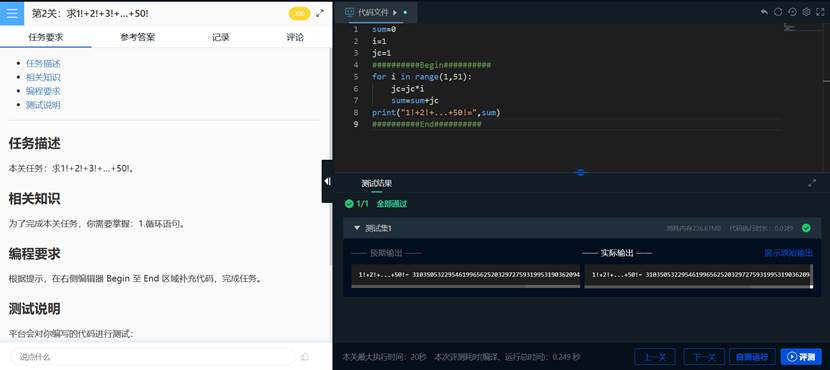Click line number 9 in gutter
Image resolution: width=830 pixels, height=370 pixels.
(x=356, y=124)
